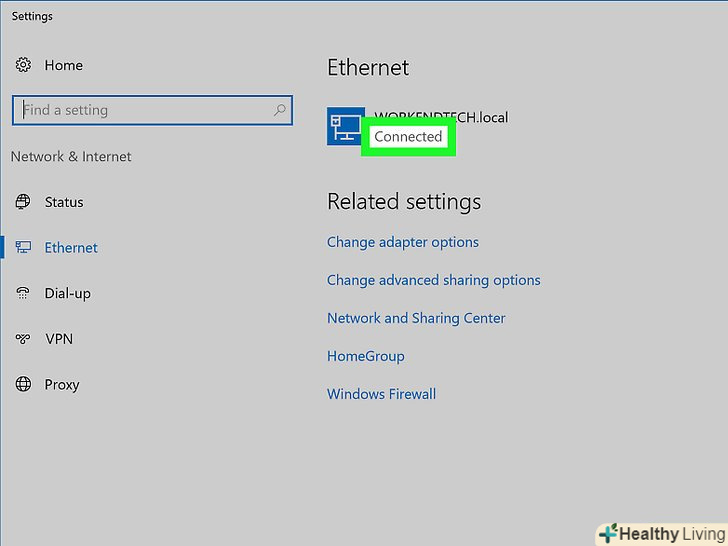
Task: Click the Ethernet page title
Action: [368, 68]
